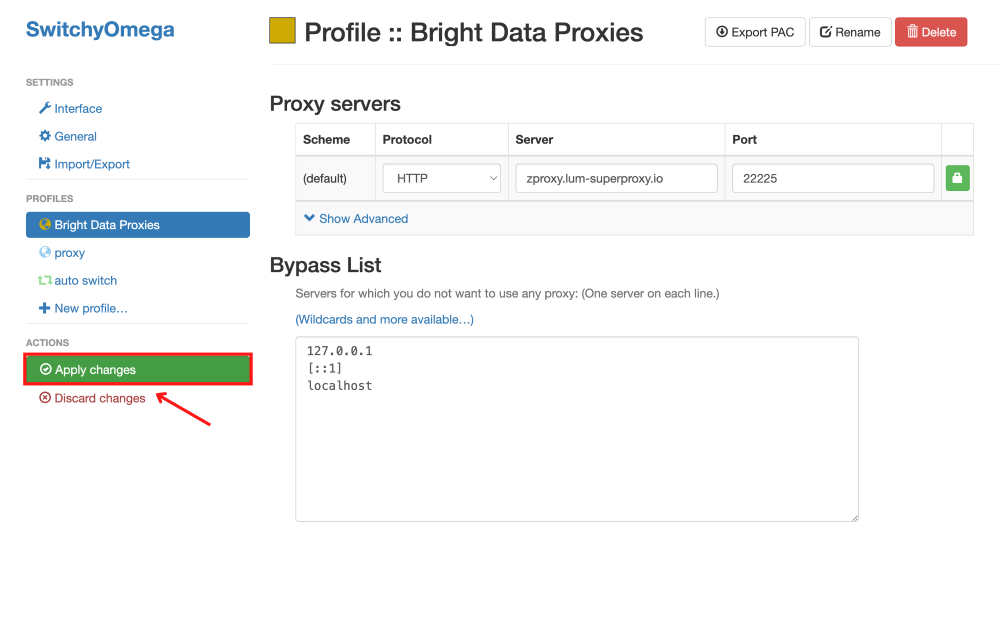This screenshot has width=1000, height=625.
Task: Click the globe icon on the proxy profile
Action: [x=43, y=252]
